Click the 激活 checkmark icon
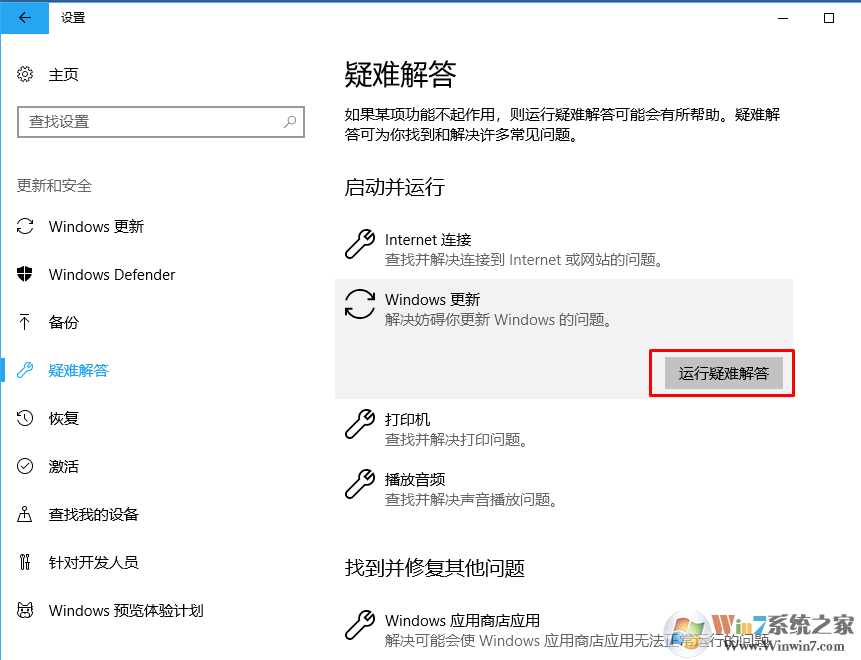The height and width of the screenshot is (660, 861). click(24, 466)
